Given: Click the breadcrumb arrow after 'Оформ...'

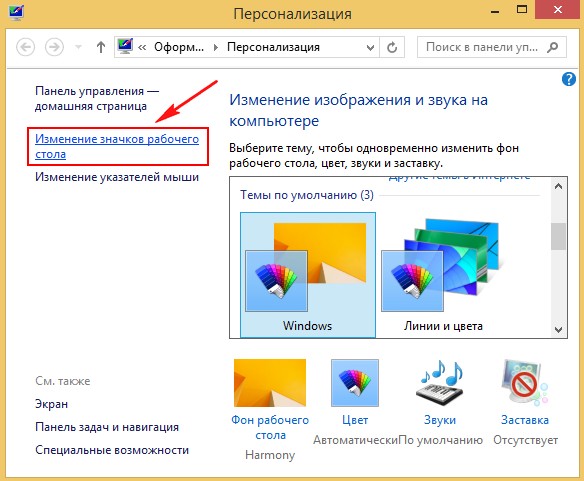Looking at the screenshot, I should 216,48.
